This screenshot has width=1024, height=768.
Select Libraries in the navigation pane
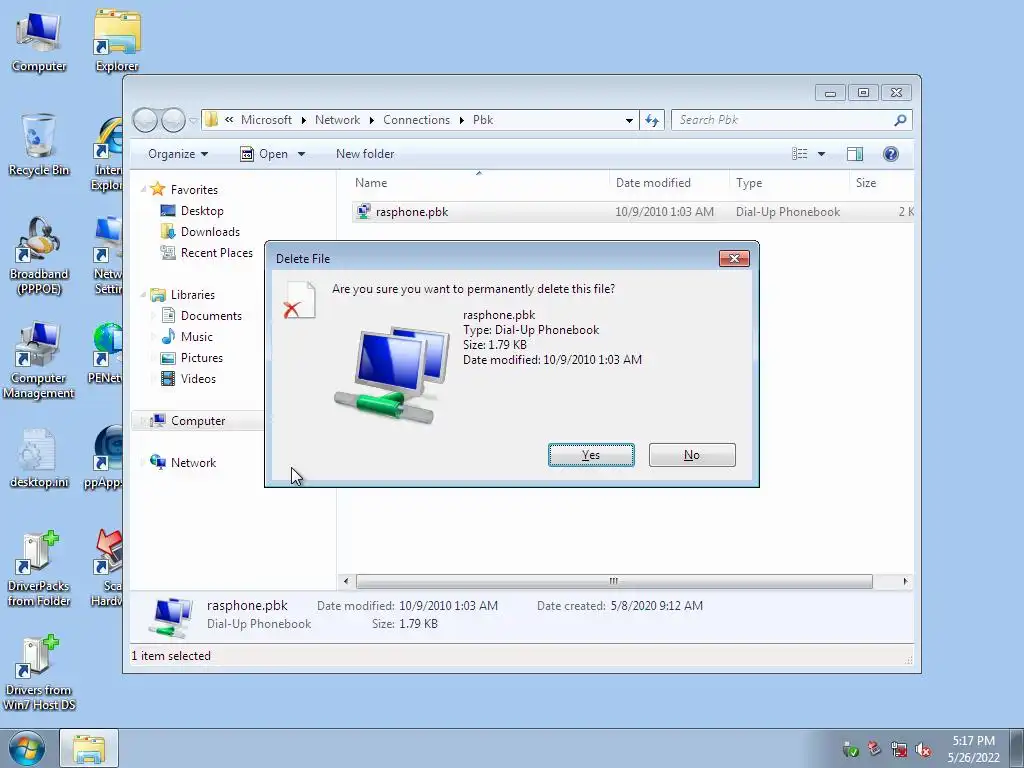193,295
